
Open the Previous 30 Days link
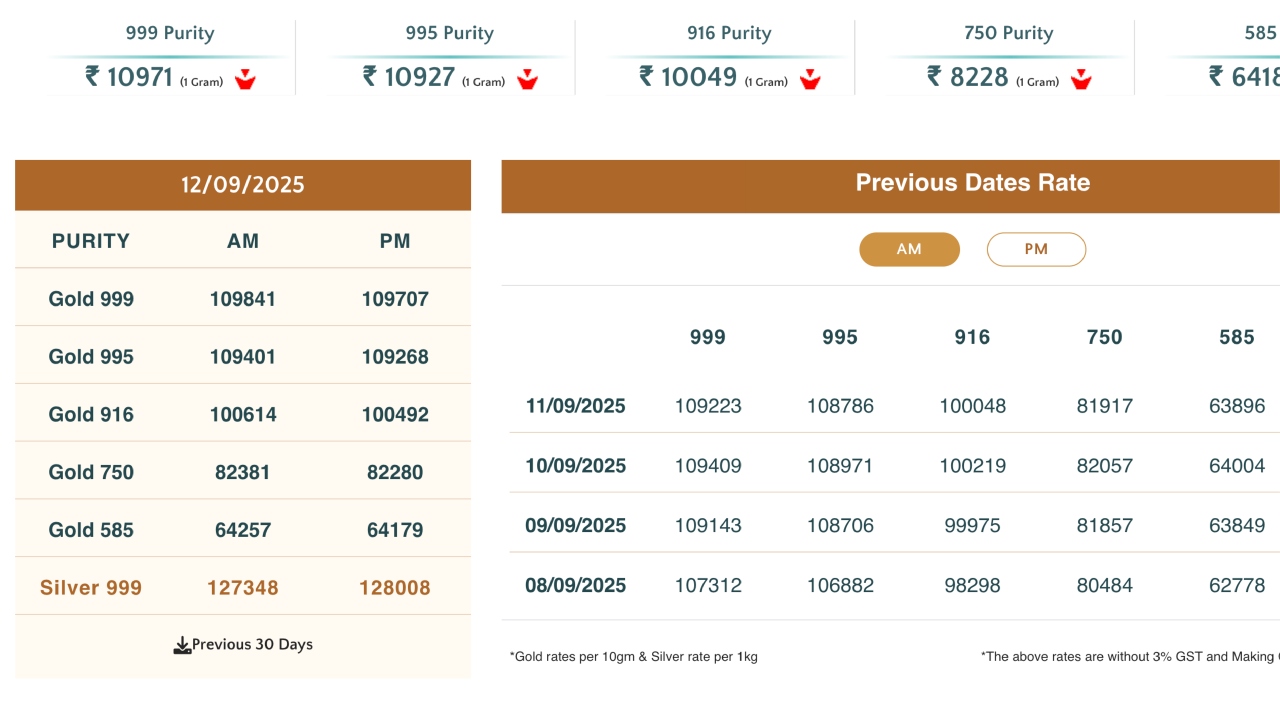pyautogui.click(x=252, y=645)
